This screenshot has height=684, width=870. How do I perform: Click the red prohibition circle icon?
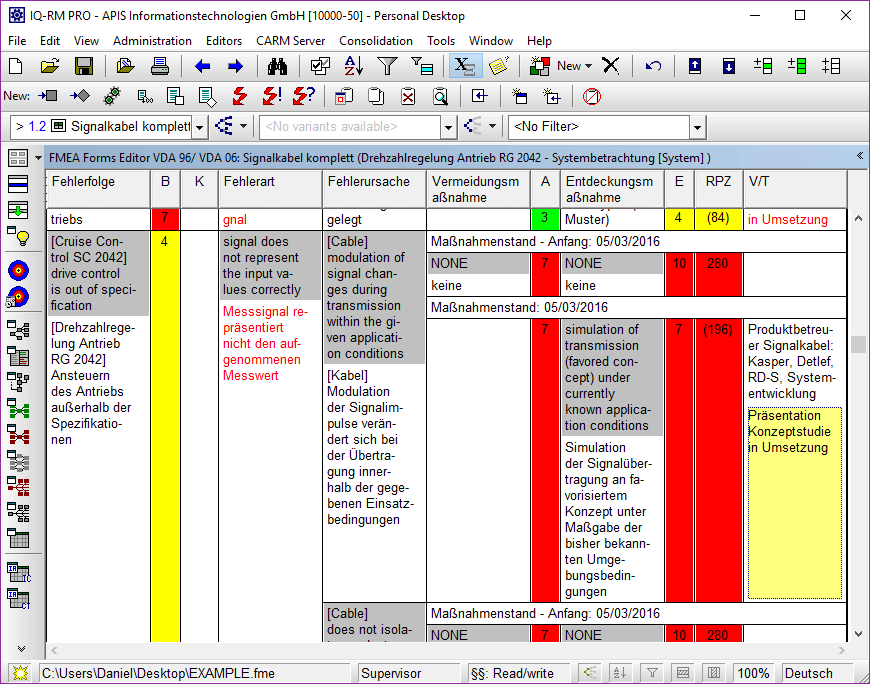(591, 97)
